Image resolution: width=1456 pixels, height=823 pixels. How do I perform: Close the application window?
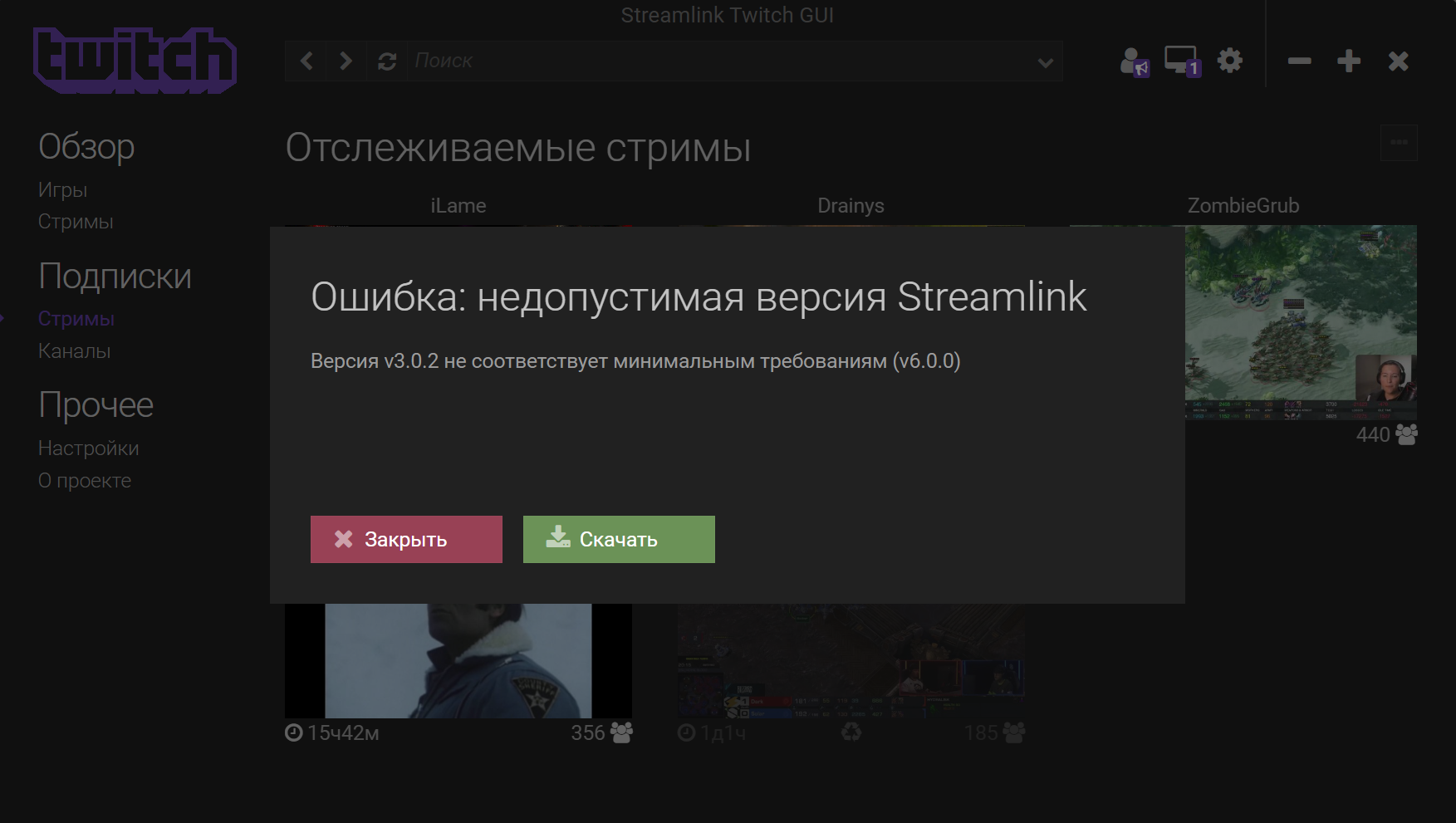click(x=1399, y=61)
